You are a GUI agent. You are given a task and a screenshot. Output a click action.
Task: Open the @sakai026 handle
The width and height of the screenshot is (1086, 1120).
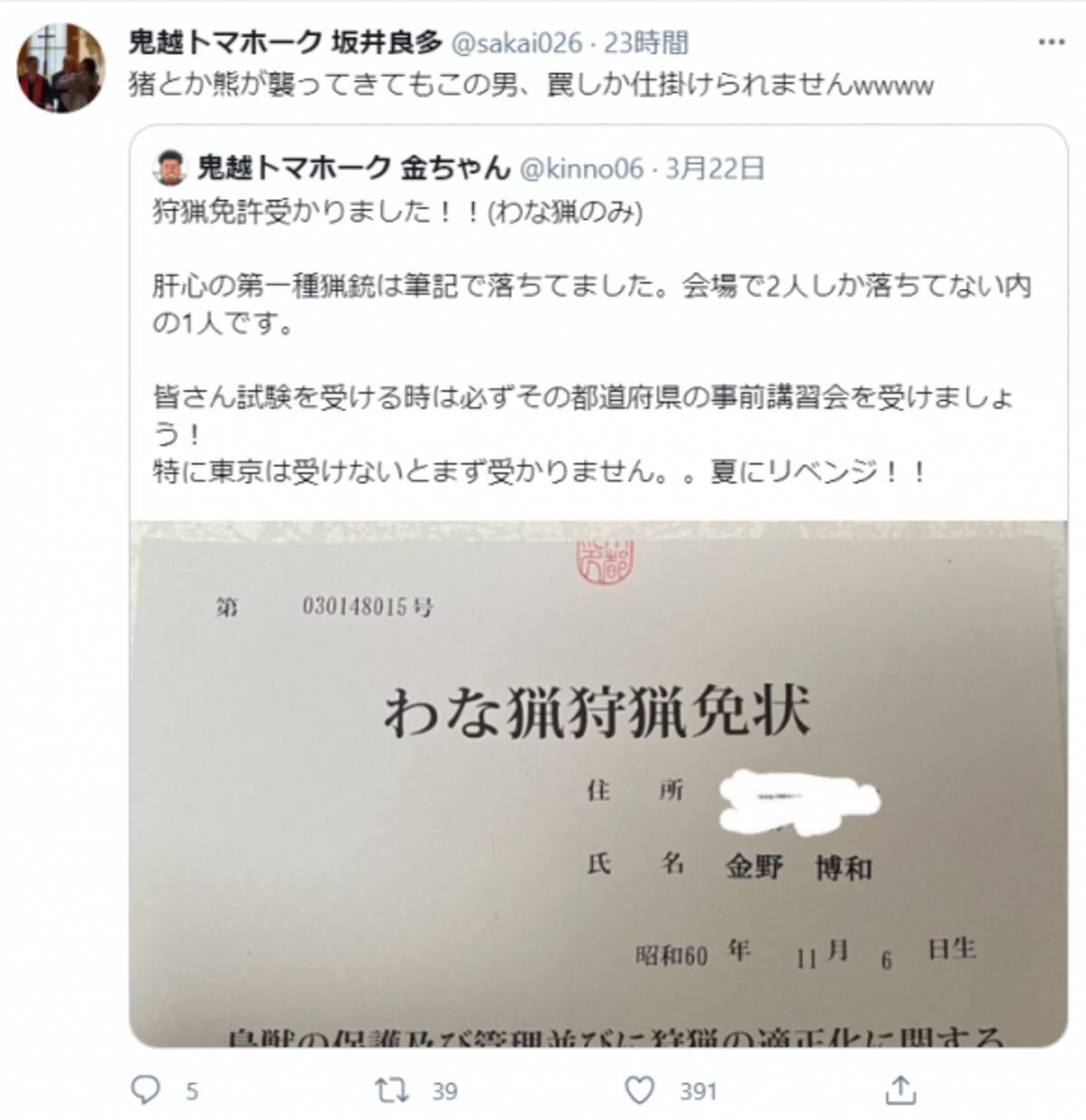pyautogui.click(x=513, y=43)
